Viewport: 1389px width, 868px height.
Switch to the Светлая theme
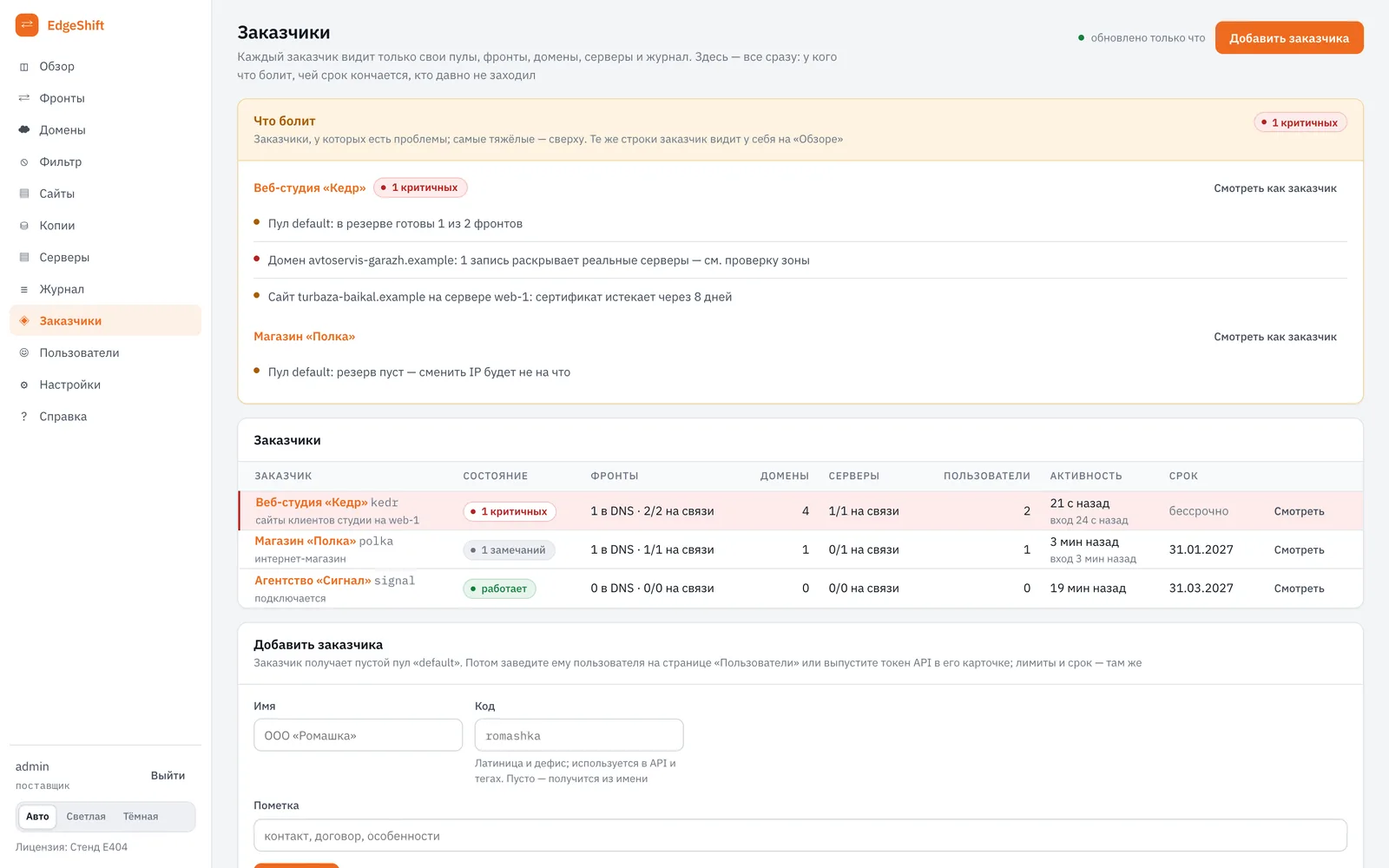coord(86,817)
